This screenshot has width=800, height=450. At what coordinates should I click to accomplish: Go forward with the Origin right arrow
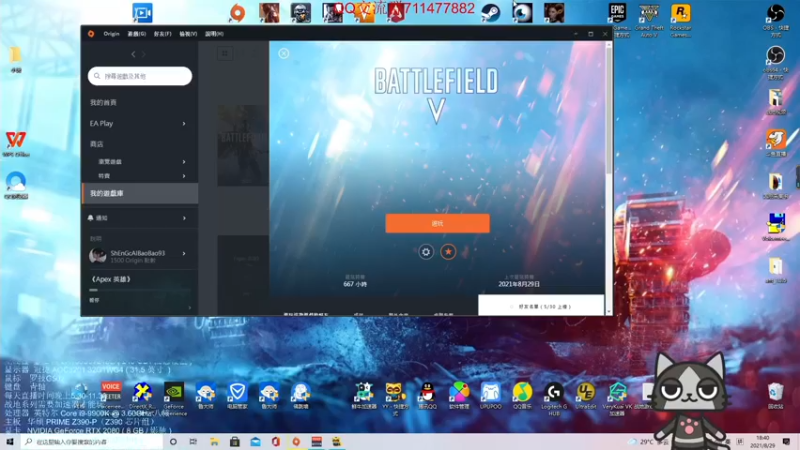coord(144,54)
